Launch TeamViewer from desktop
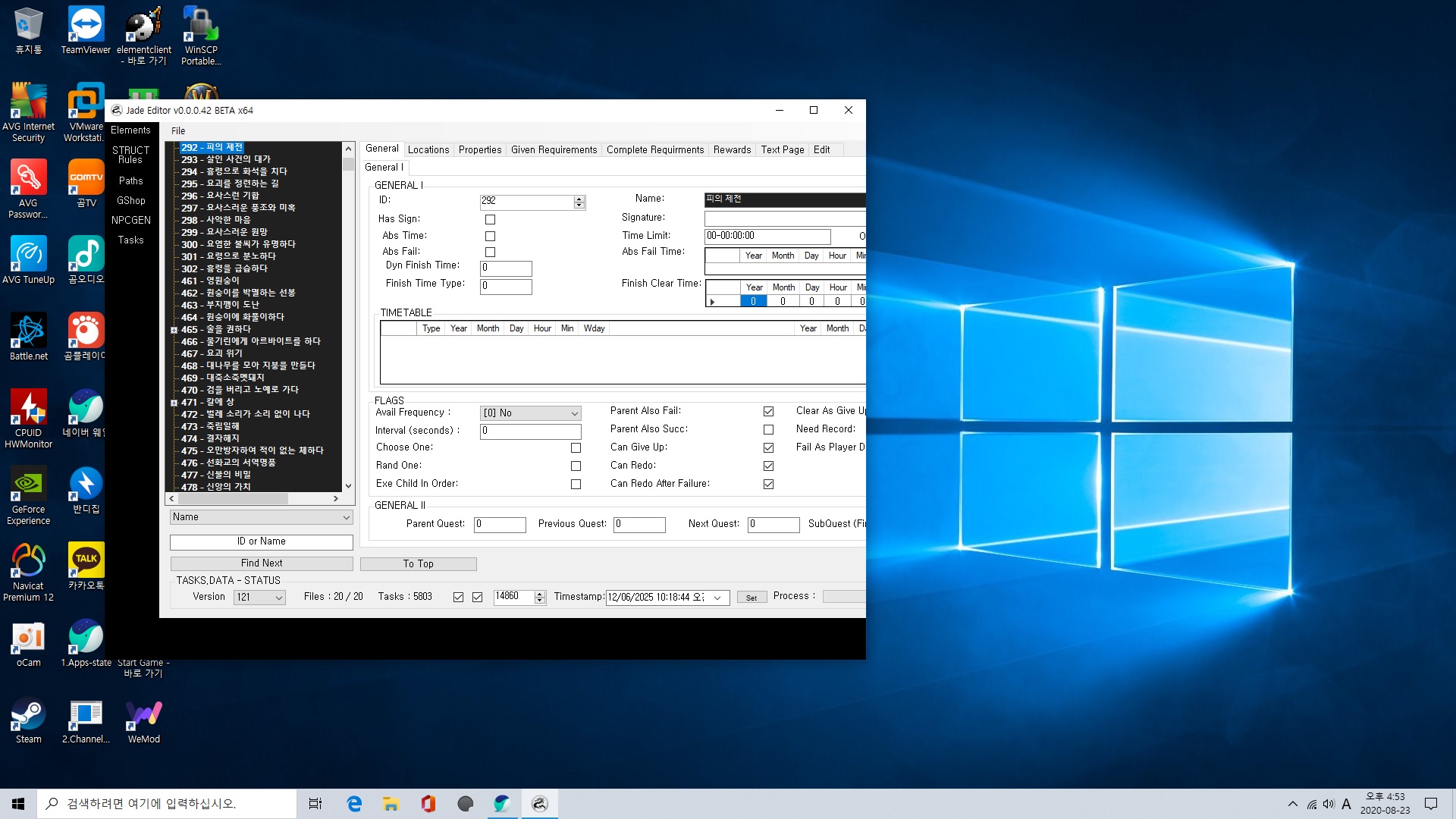1456x819 pixels. click(x=86, y=31)
